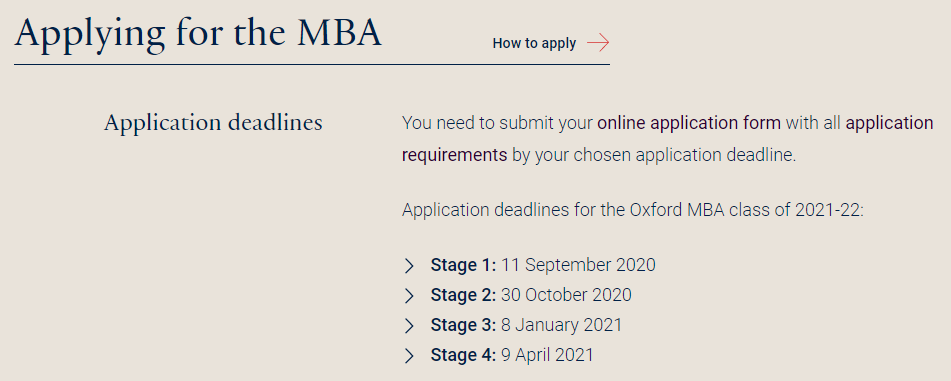Select the bold Stage 1 label
951x381 pixels.
[463, 265]
